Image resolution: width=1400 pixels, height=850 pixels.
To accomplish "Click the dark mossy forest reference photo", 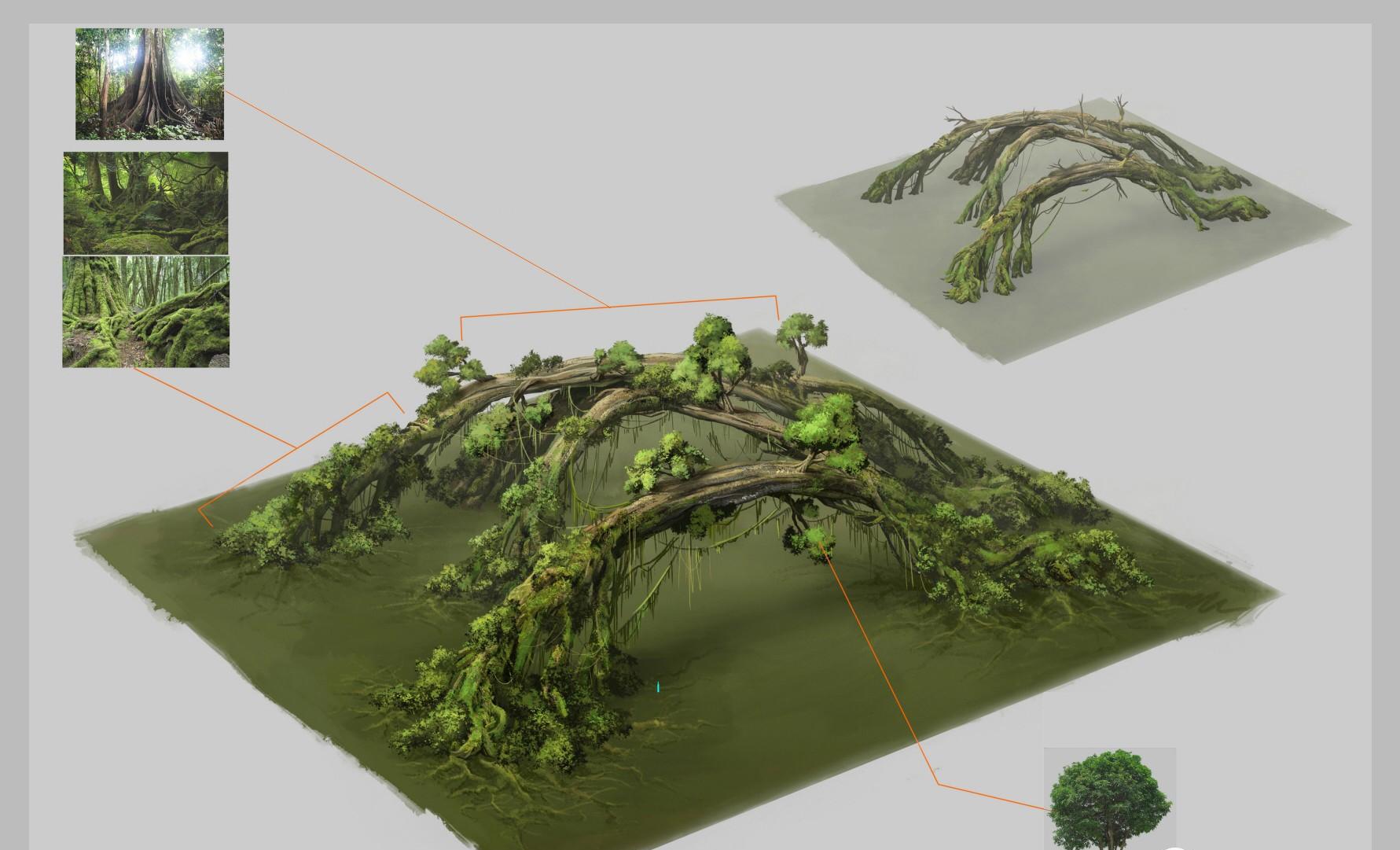I will [x=145, y=203].
